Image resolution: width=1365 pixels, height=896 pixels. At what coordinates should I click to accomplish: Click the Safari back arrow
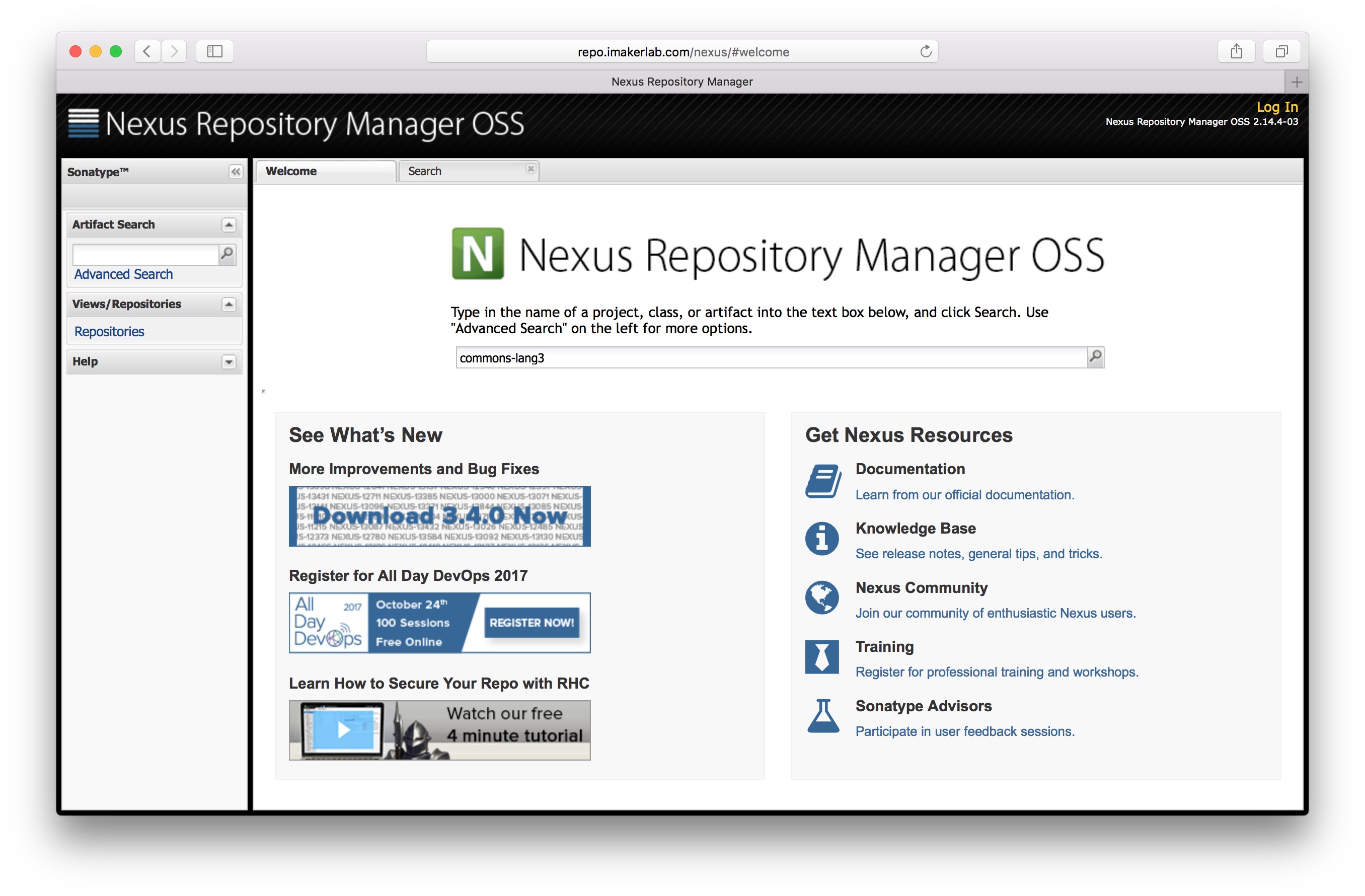(x=147, y=52)
